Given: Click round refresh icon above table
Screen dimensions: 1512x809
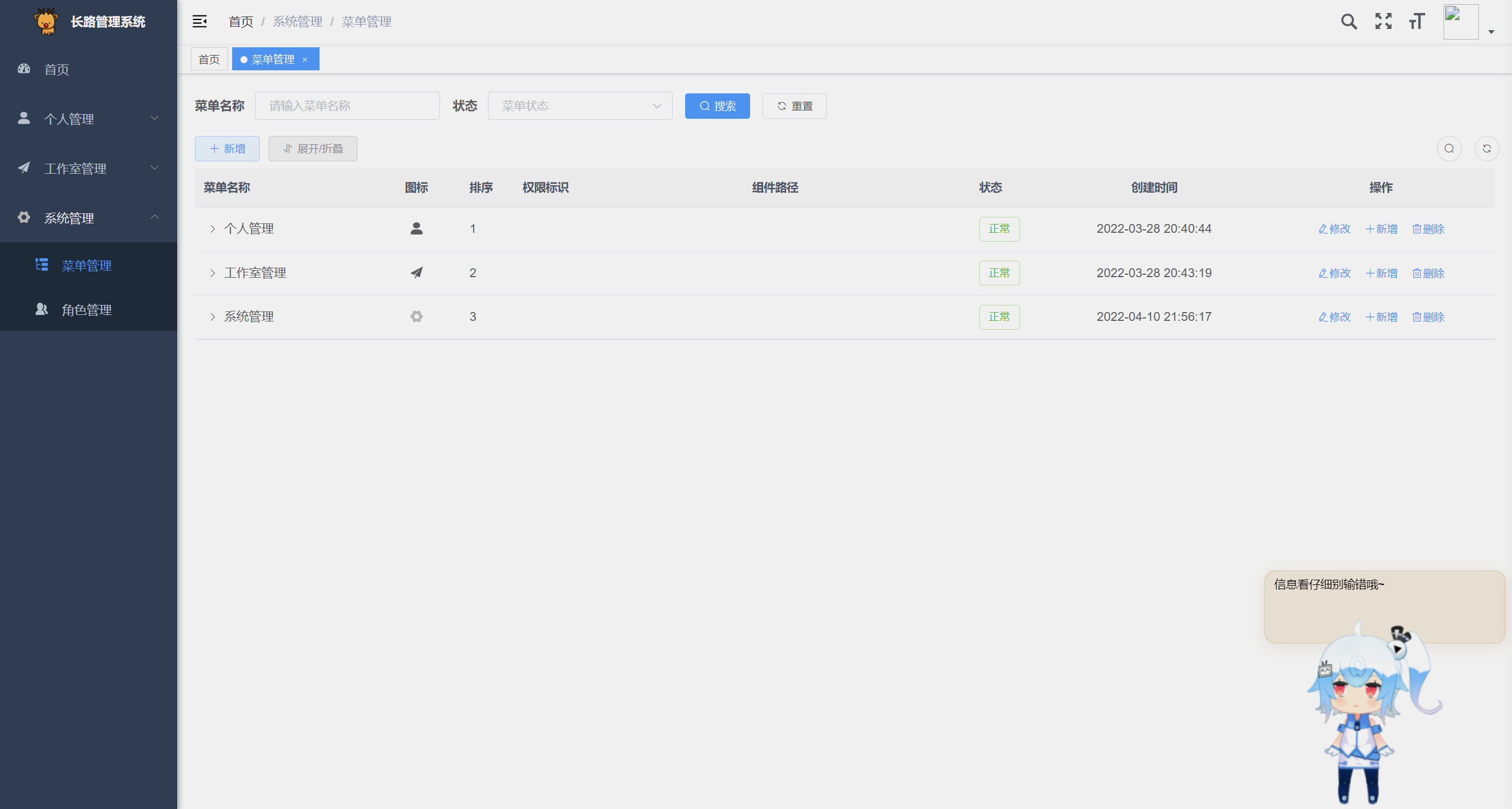Looking at the screenshot, I should coord(1487,148).
